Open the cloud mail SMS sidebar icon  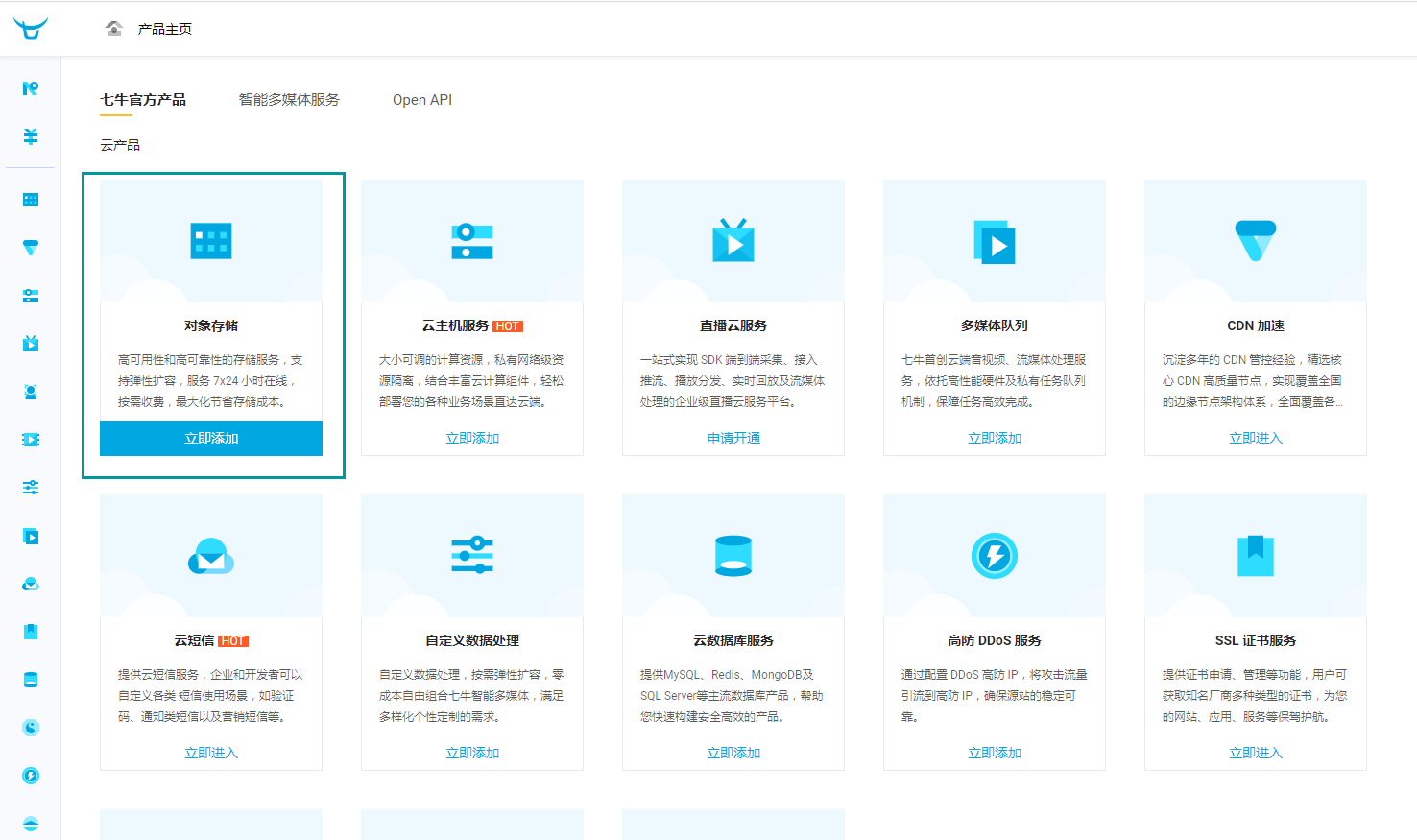[x=31, y=584]
